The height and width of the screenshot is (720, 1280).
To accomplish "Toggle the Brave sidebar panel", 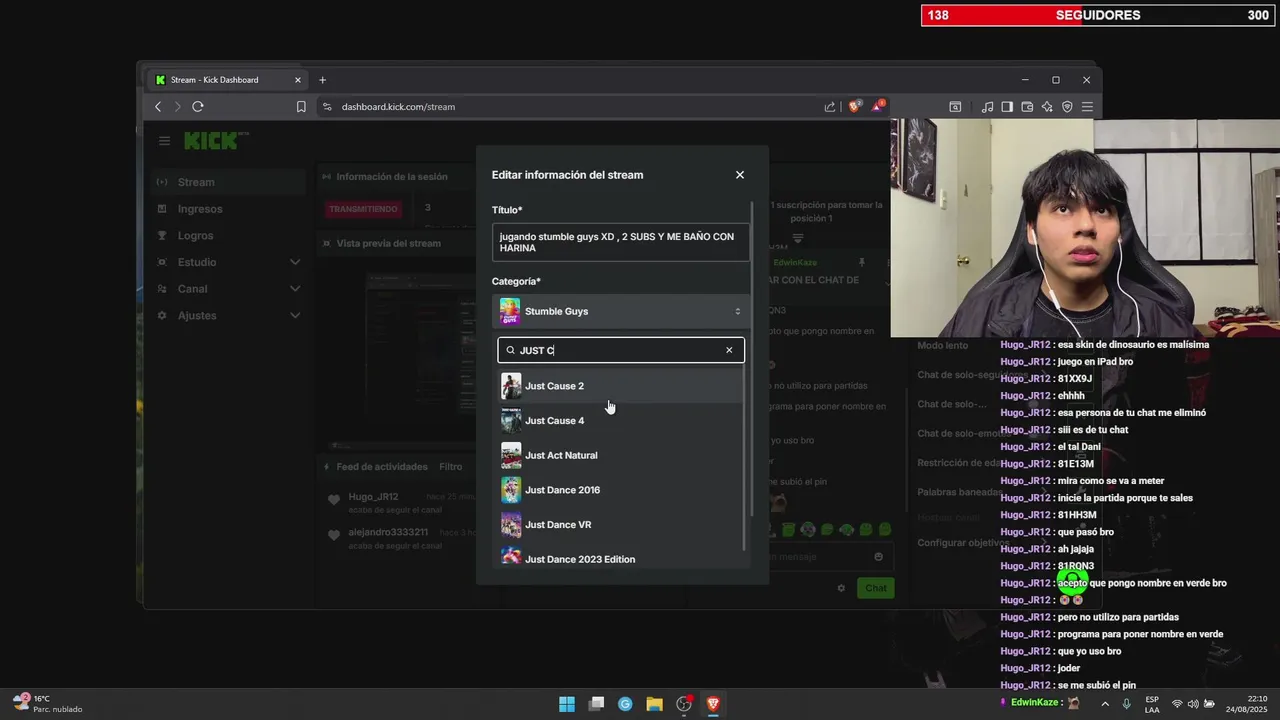I will tap(1007, 107).
